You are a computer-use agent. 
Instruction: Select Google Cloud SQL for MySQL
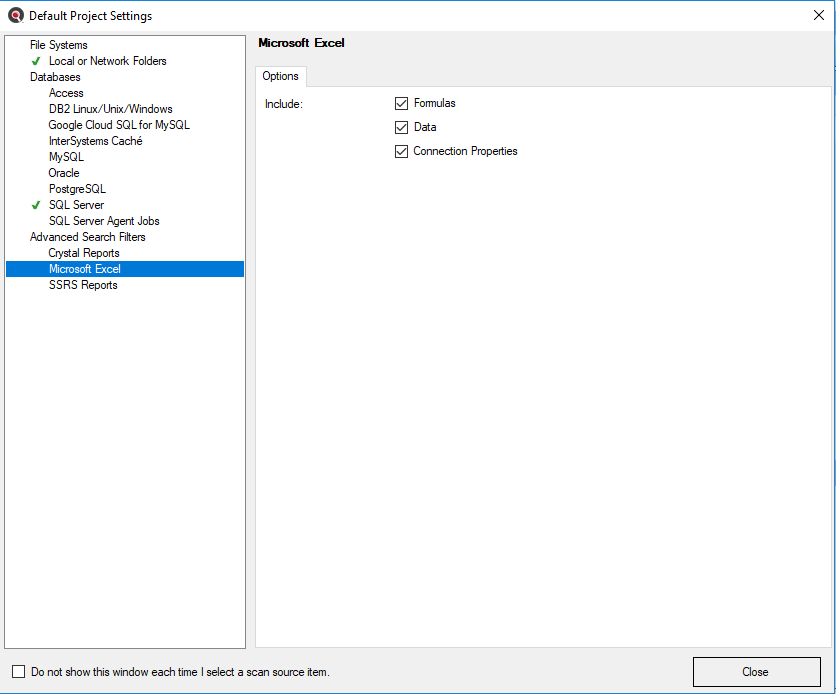pos(118,125)
